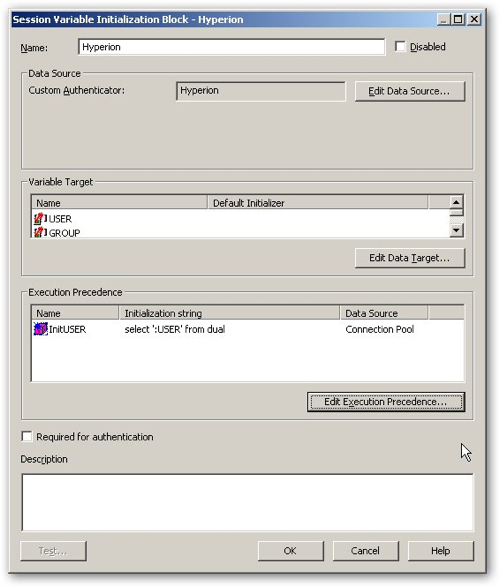Open Edit Data Target dialog
Image resolution: width=500 pixels, height=587 pixels.
[x=410, y=258]
